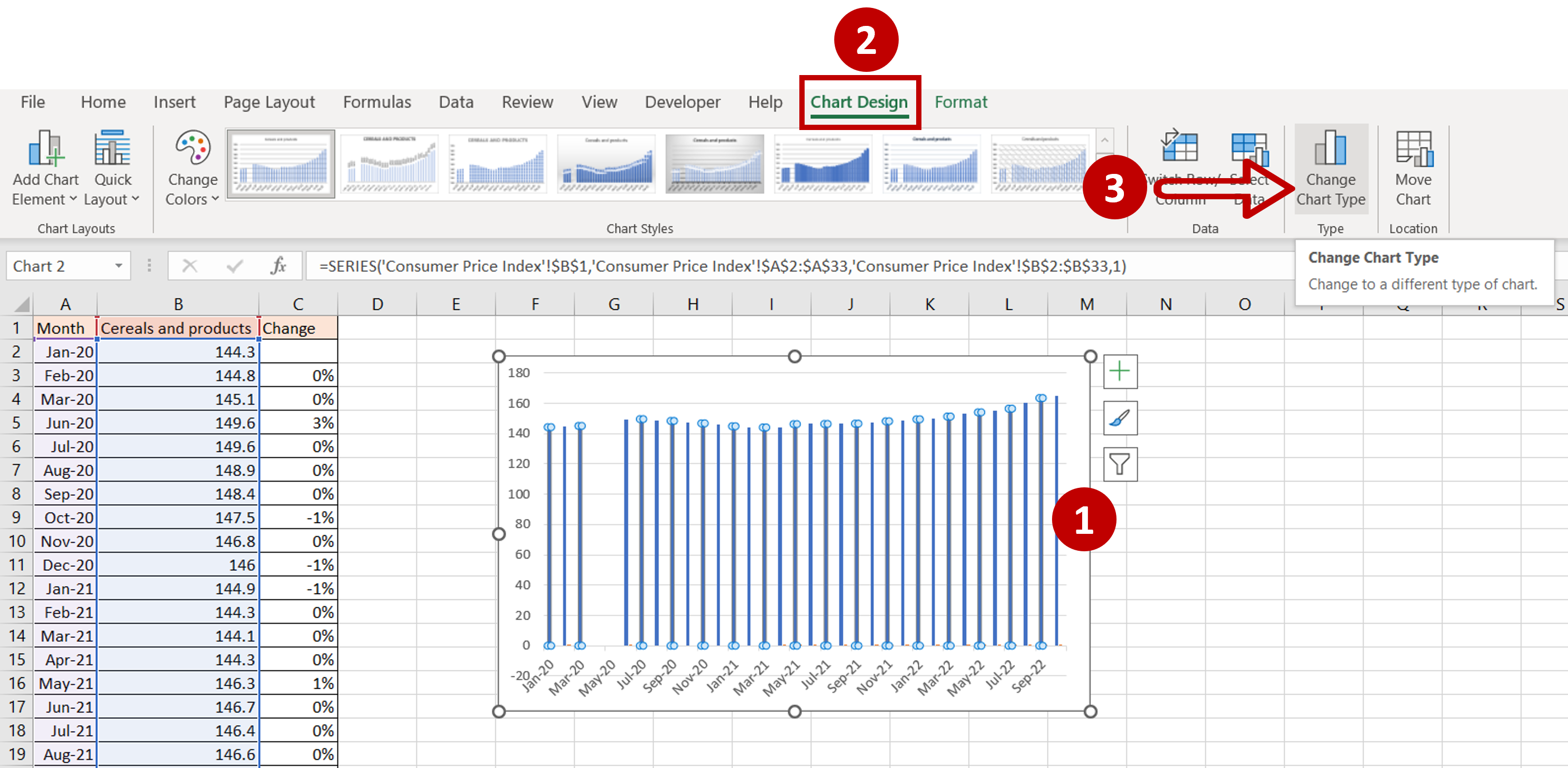This screenshot has width=1568, height=768.
Task: Click the Move Chart icon
Action: point(1414,149)
